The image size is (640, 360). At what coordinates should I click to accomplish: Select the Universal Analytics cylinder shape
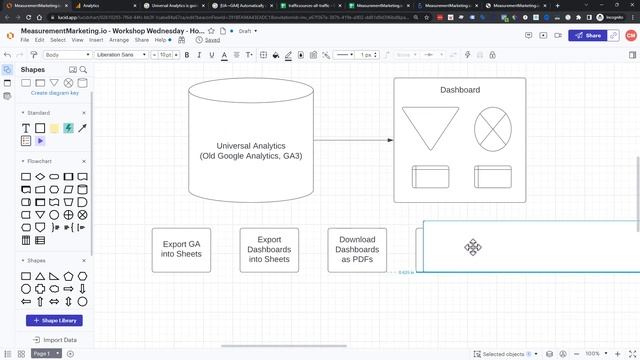click(251, 140)
